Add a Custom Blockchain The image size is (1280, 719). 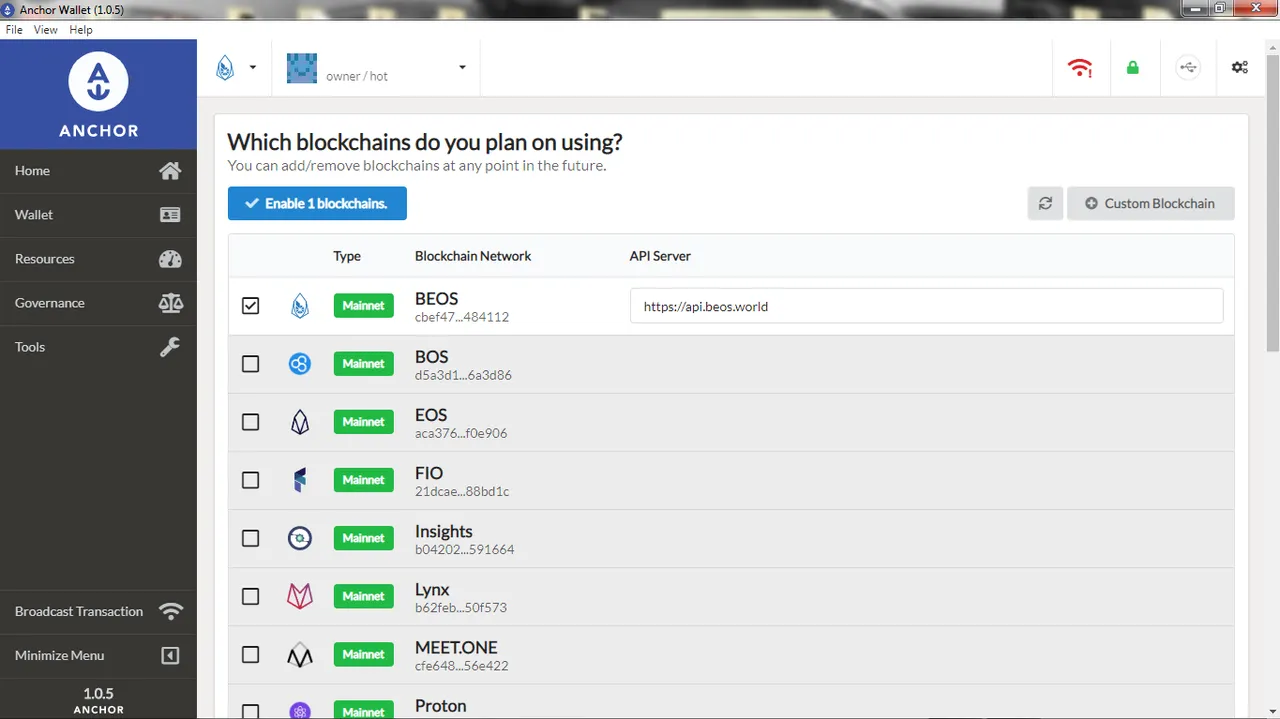(x=1150, y=203)
